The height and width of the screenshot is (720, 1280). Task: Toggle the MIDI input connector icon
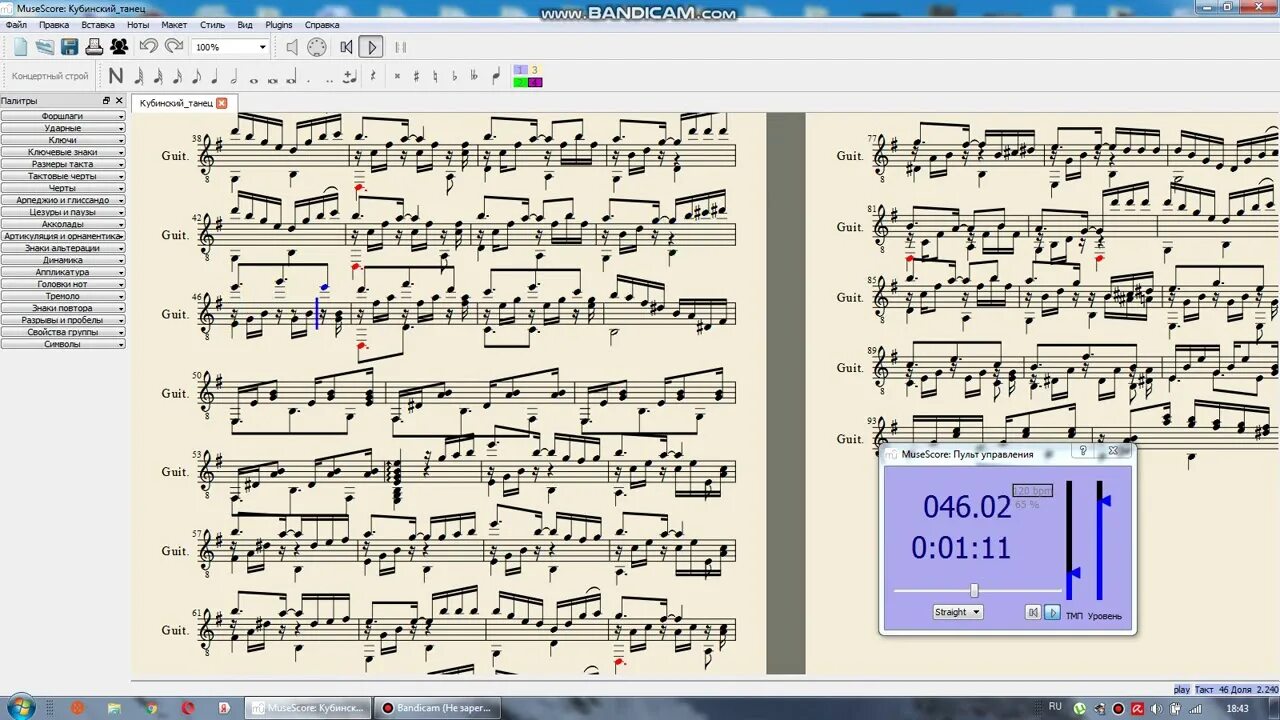pyautogui.click(x=317, y=47)
